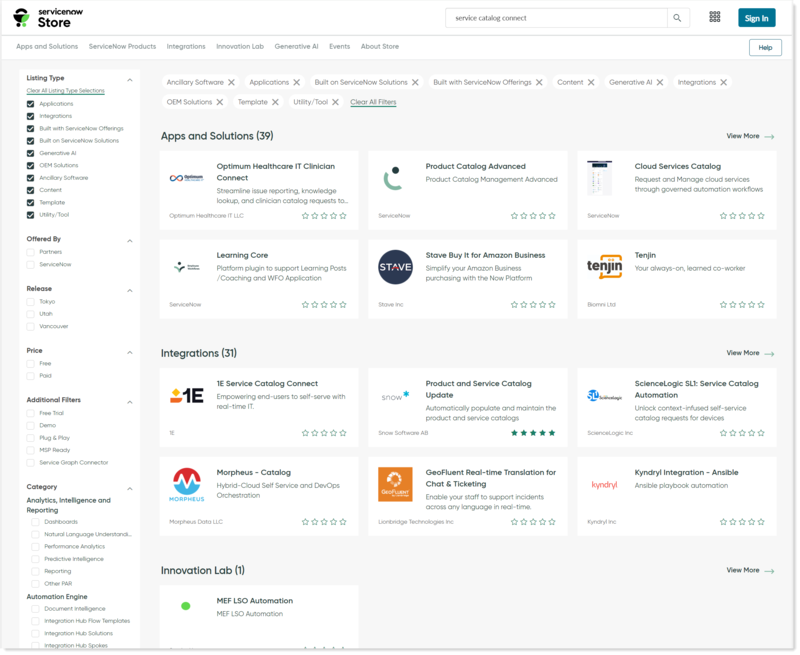Viewport: 800px width, 655px height.
Task: Open Generative AI nav item
Action: coord(297,46)
